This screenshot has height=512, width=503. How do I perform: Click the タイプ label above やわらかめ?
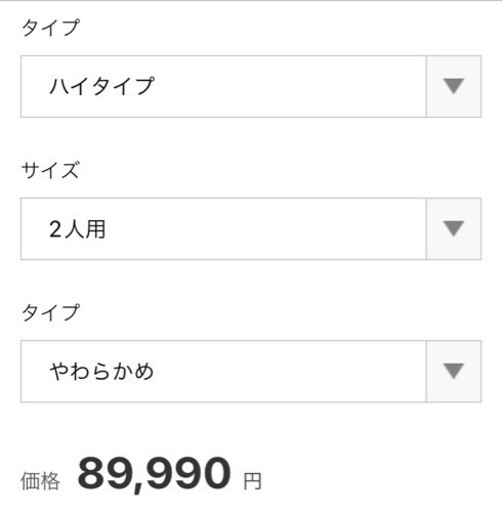[x=50, y=312]
